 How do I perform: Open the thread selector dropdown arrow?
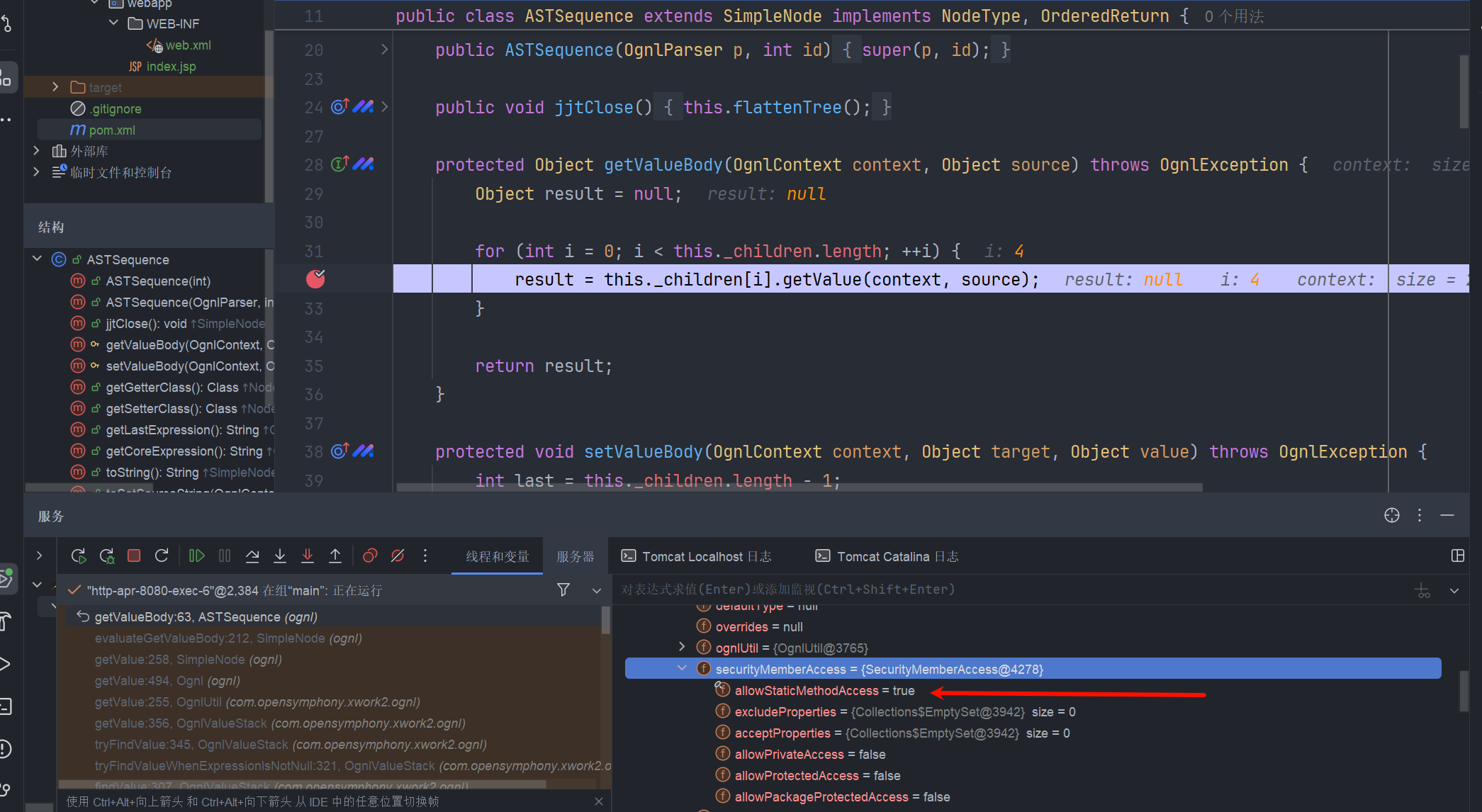click(x=597, y=590)
